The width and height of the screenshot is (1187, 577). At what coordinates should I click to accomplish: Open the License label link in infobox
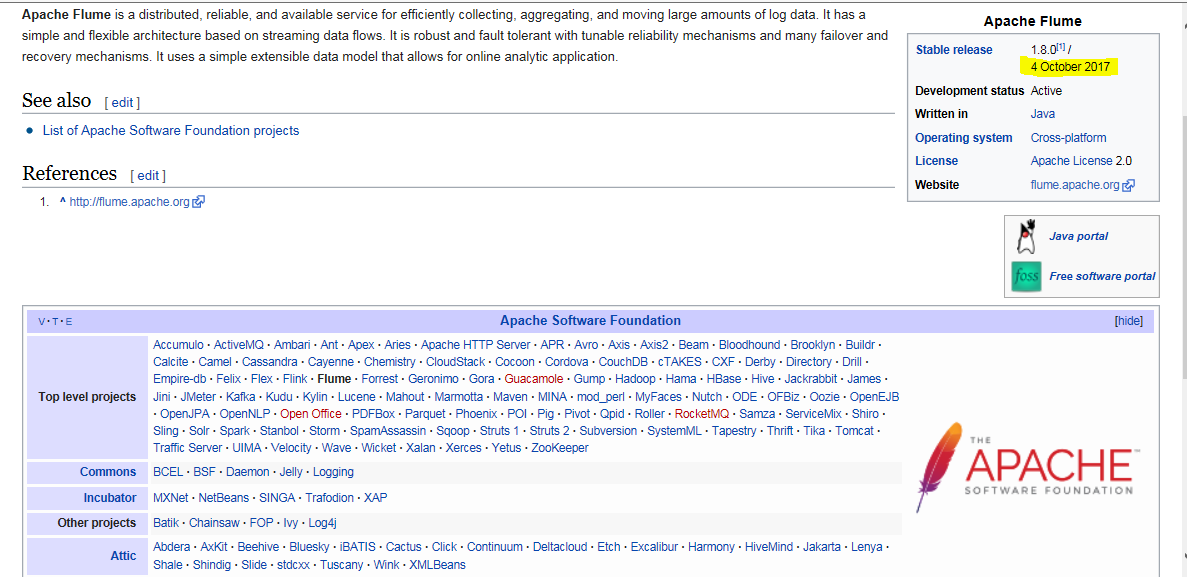point(936,161)
